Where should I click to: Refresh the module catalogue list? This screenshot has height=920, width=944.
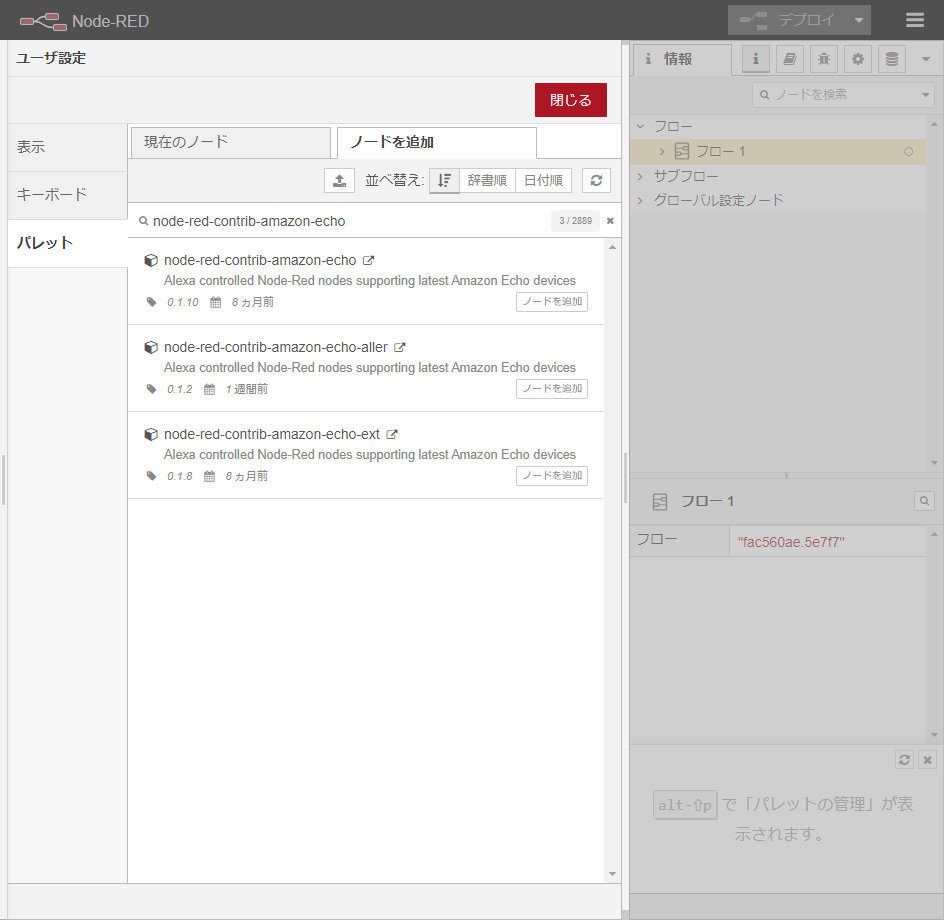(597, 181)
